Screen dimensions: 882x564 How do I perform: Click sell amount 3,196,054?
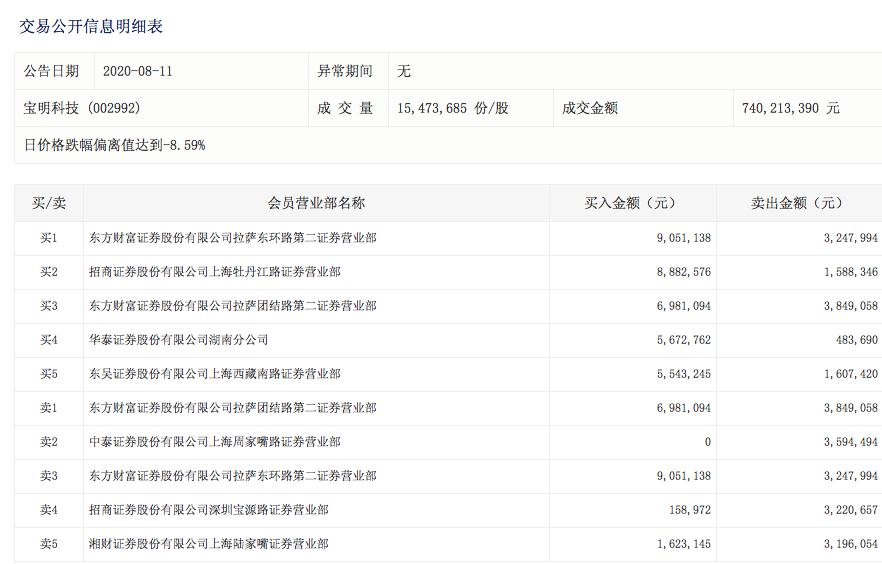(x=850, y=544)
